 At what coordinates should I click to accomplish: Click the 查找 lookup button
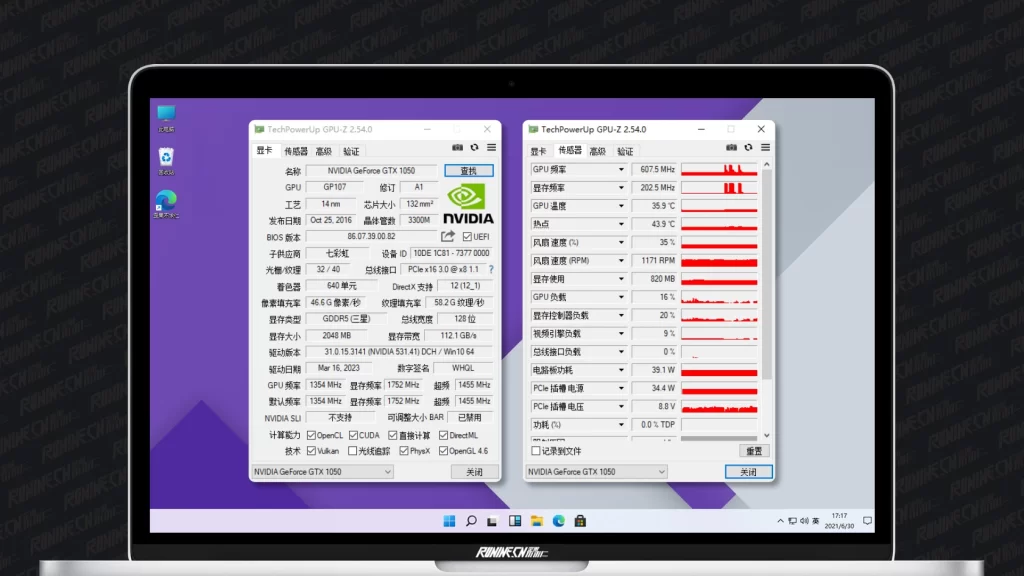pyautogui.click(x=468, y=171)
